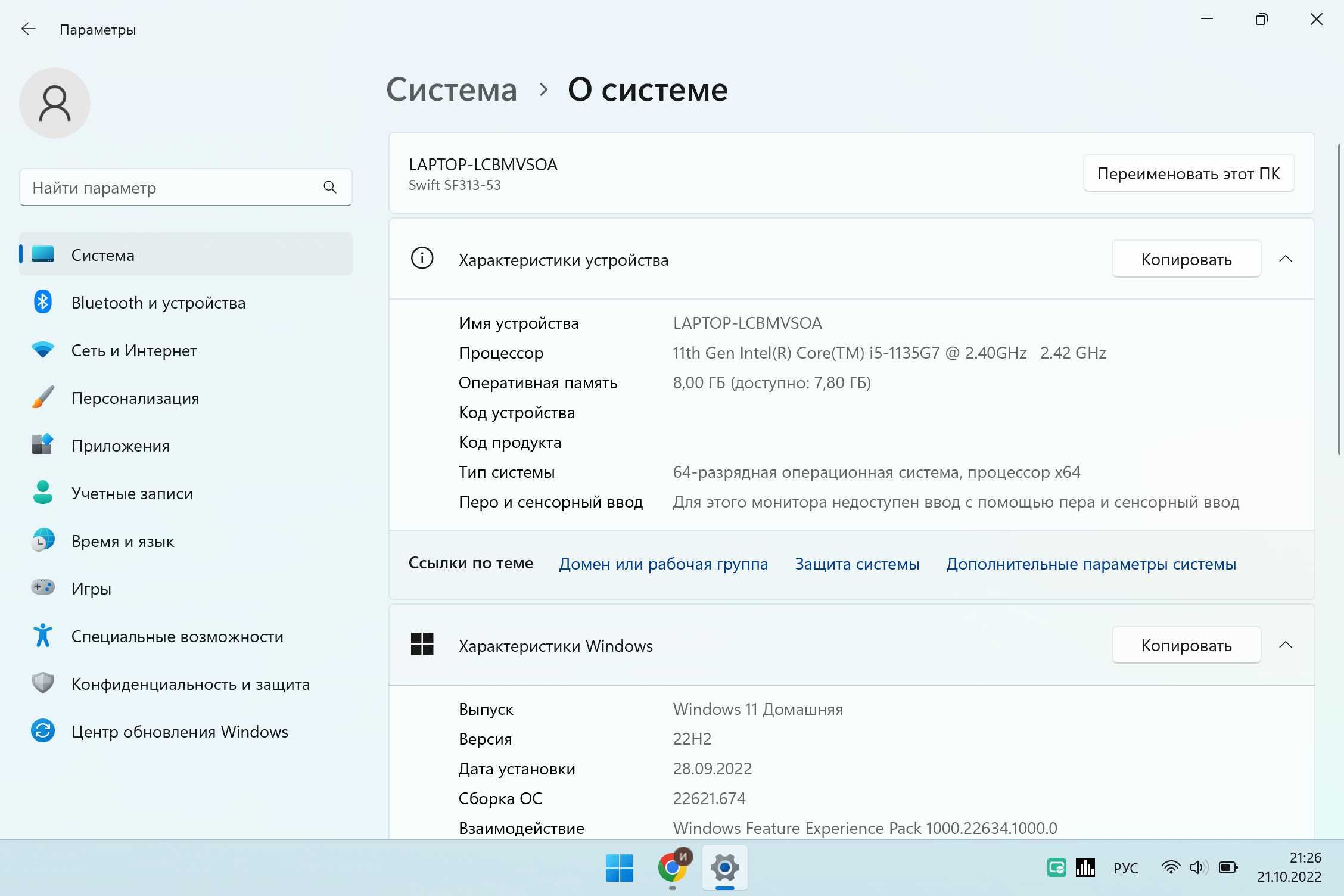This screenshot has height=896, width=1344.
Task: Copy Windows specs with Копировать button
Action: click(1186, 645)
